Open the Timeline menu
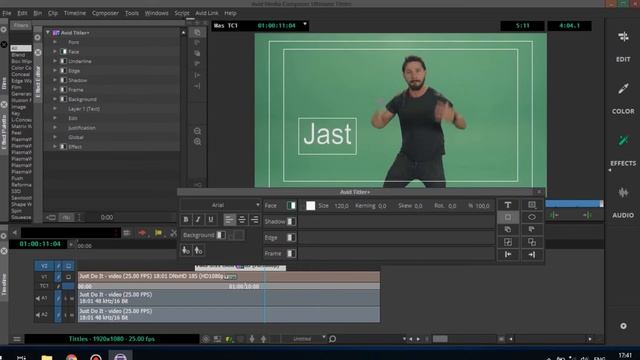This screenshot has width=640, height=360. (75, 13)
